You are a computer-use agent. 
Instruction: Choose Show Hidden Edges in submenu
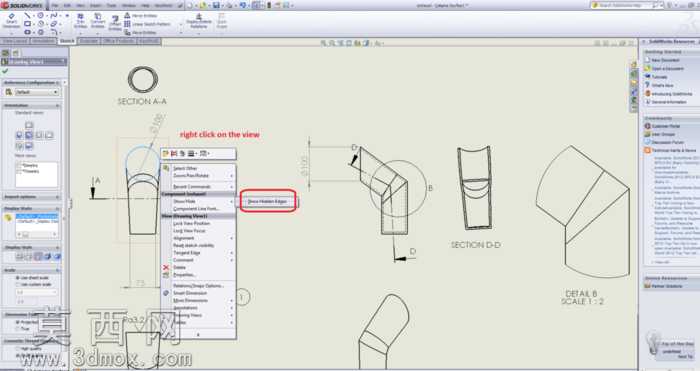point(267,201)
